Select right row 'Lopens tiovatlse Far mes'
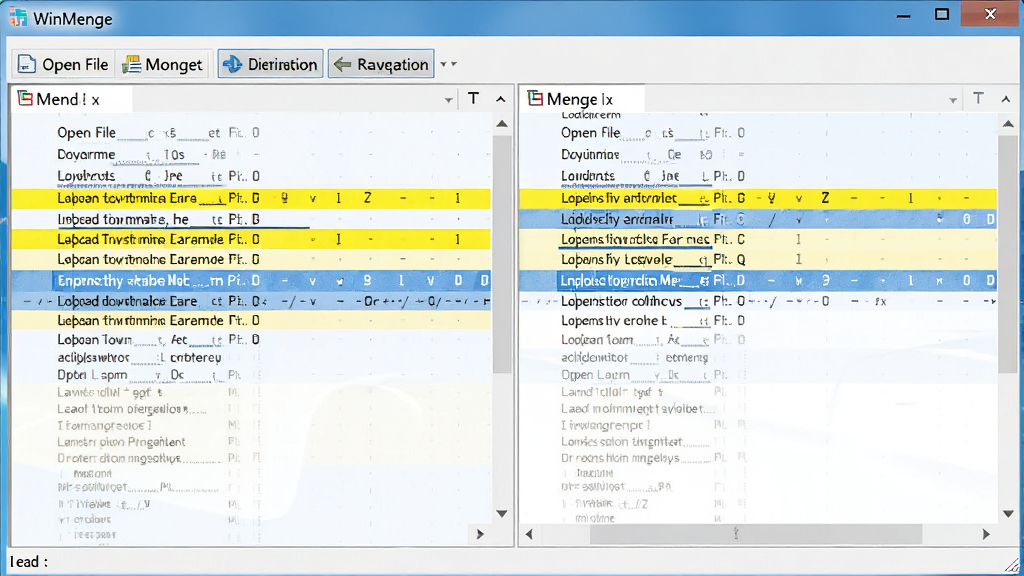The height and width of the screenshot is (576, 1024). tap(759, 239)
